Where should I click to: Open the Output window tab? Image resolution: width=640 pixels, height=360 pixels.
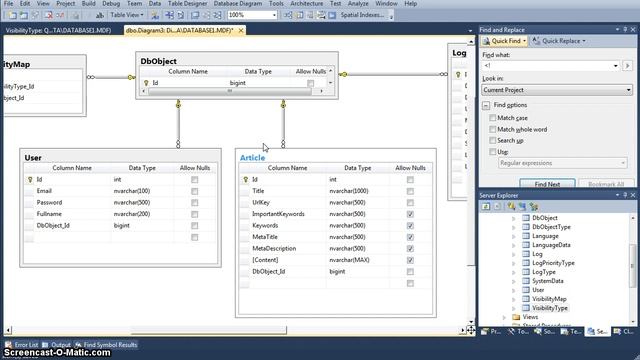point(56,345)
